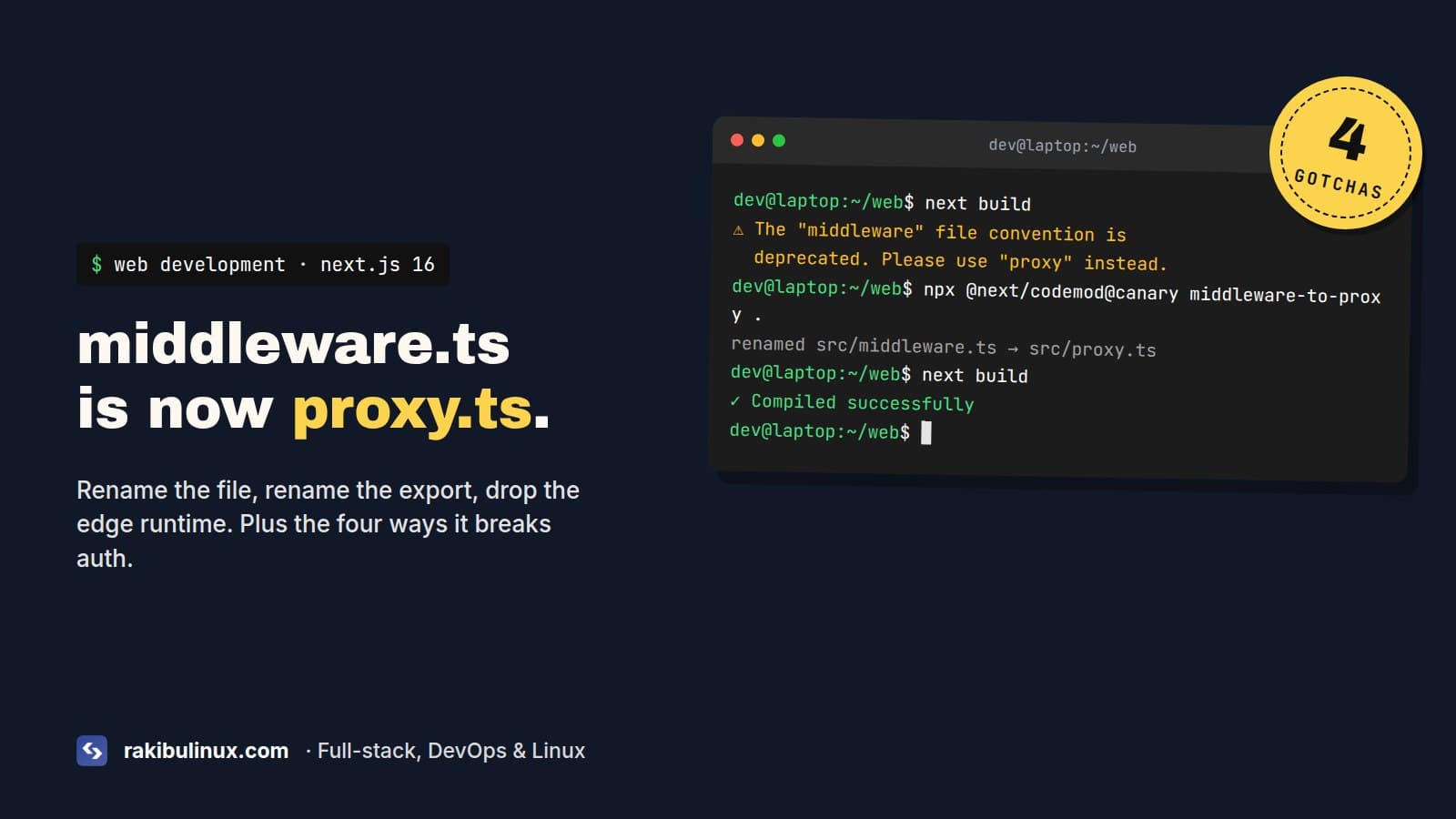Viewport: 1456px width, 819px height.
Task: Click the '4 GOTCHAS' yellow badge
Action: tap(1345, 153)
